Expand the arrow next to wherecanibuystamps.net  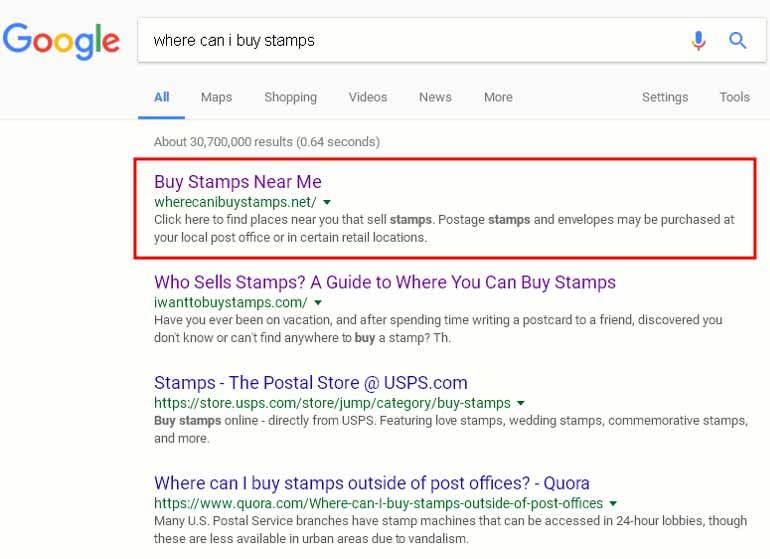click(x=327, y=202)
